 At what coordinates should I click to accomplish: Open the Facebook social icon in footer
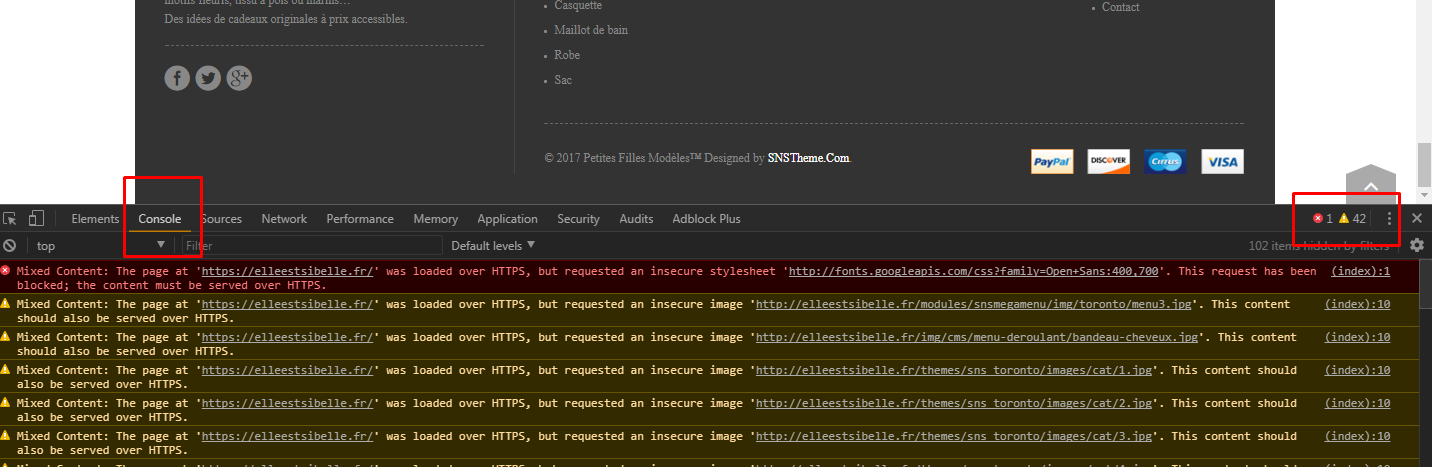pos(177,78)
